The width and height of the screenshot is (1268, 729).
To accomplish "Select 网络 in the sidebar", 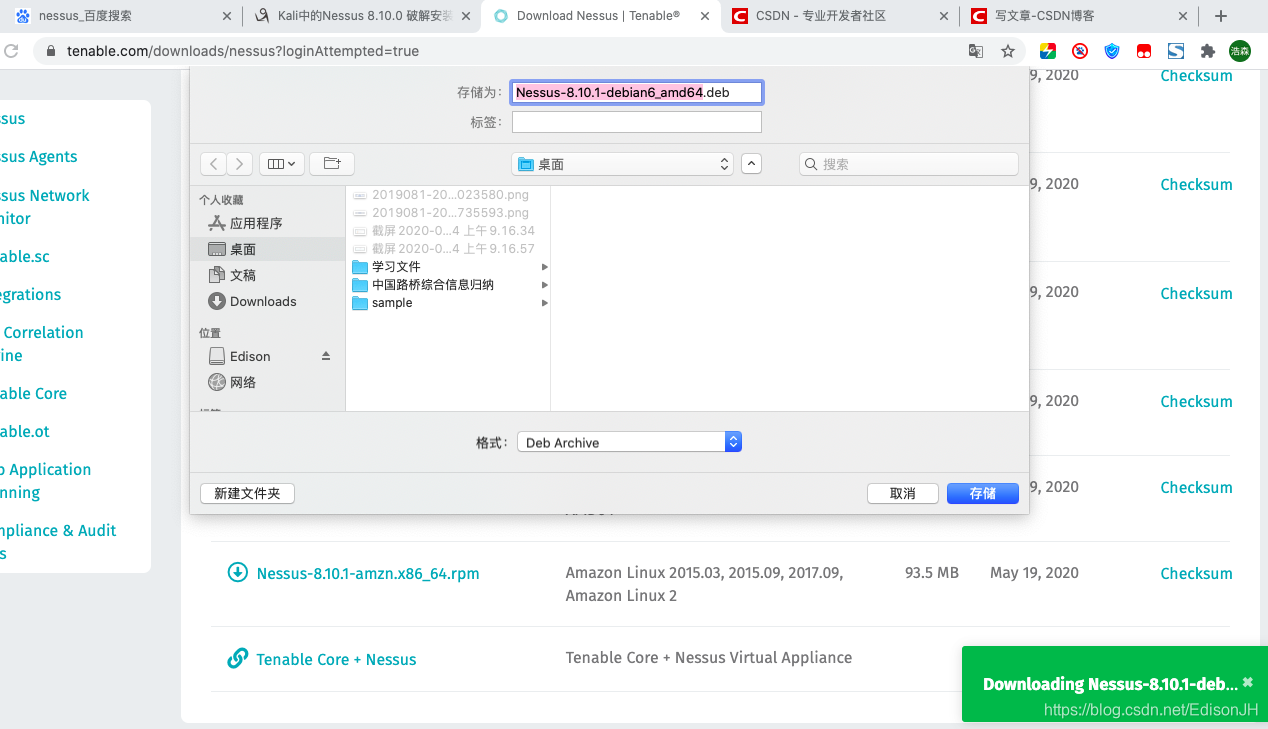I will [267, 382].
